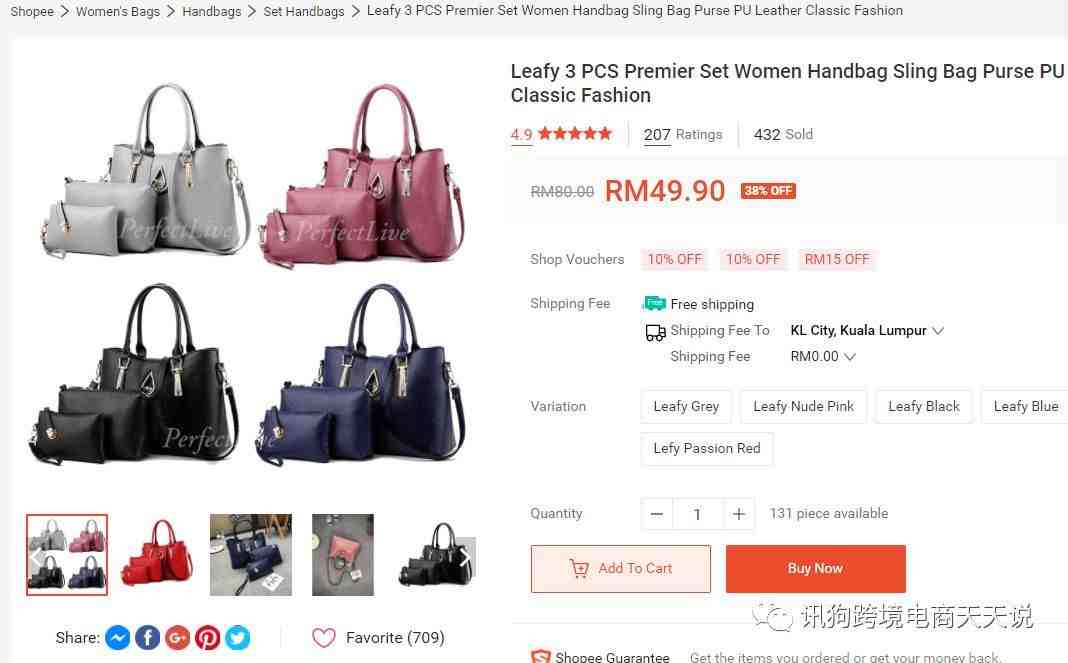This screenshot has height=663, width=1068.
Task: Select Leafy Grey variation
Action: tap(686, 407)
